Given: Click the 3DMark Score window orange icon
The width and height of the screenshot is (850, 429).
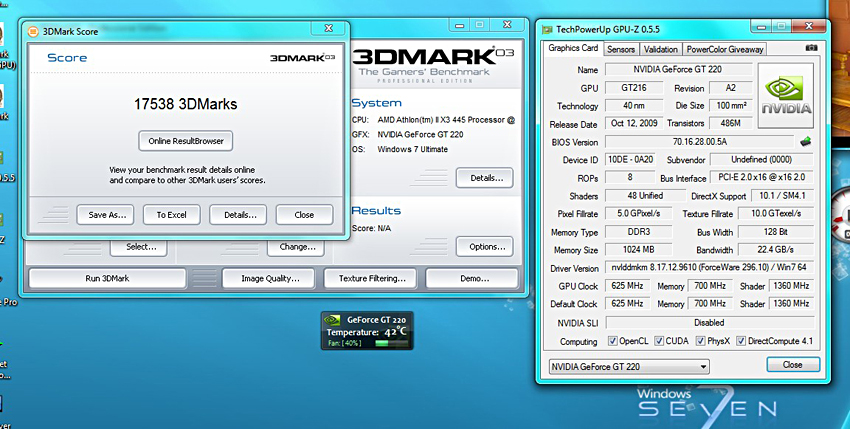Looking at the screenshot, I should (33, 31).
